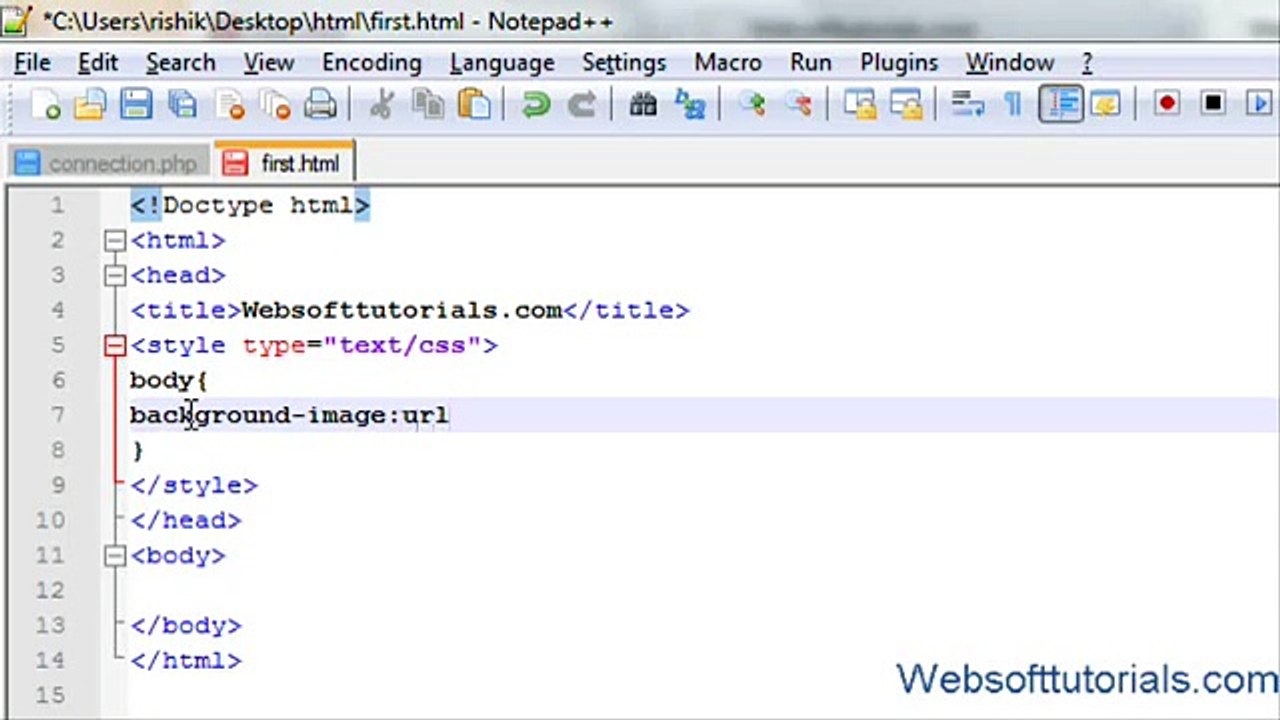Open the ? help menu
This screenshot has height=720, width=1280.
click(x=1087, y=62)
